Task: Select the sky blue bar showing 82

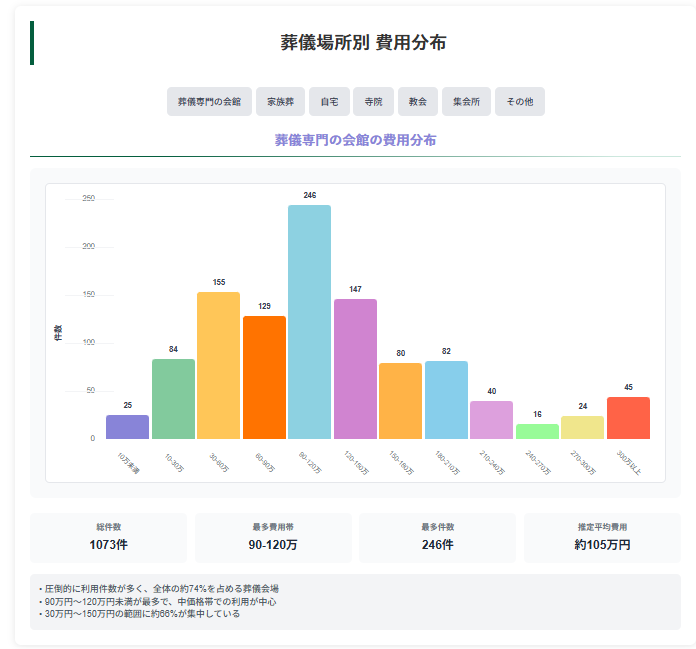Action: coord(446,400)
